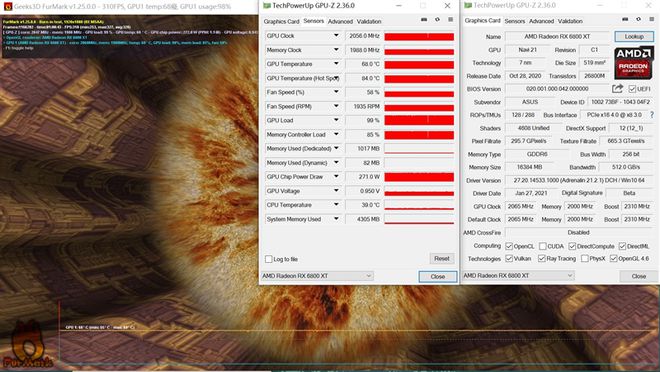Screen dimensions: 660x372
Task: Click the GPU-Z icon in Graphics Card window title bar
Action: click(468, 5)
